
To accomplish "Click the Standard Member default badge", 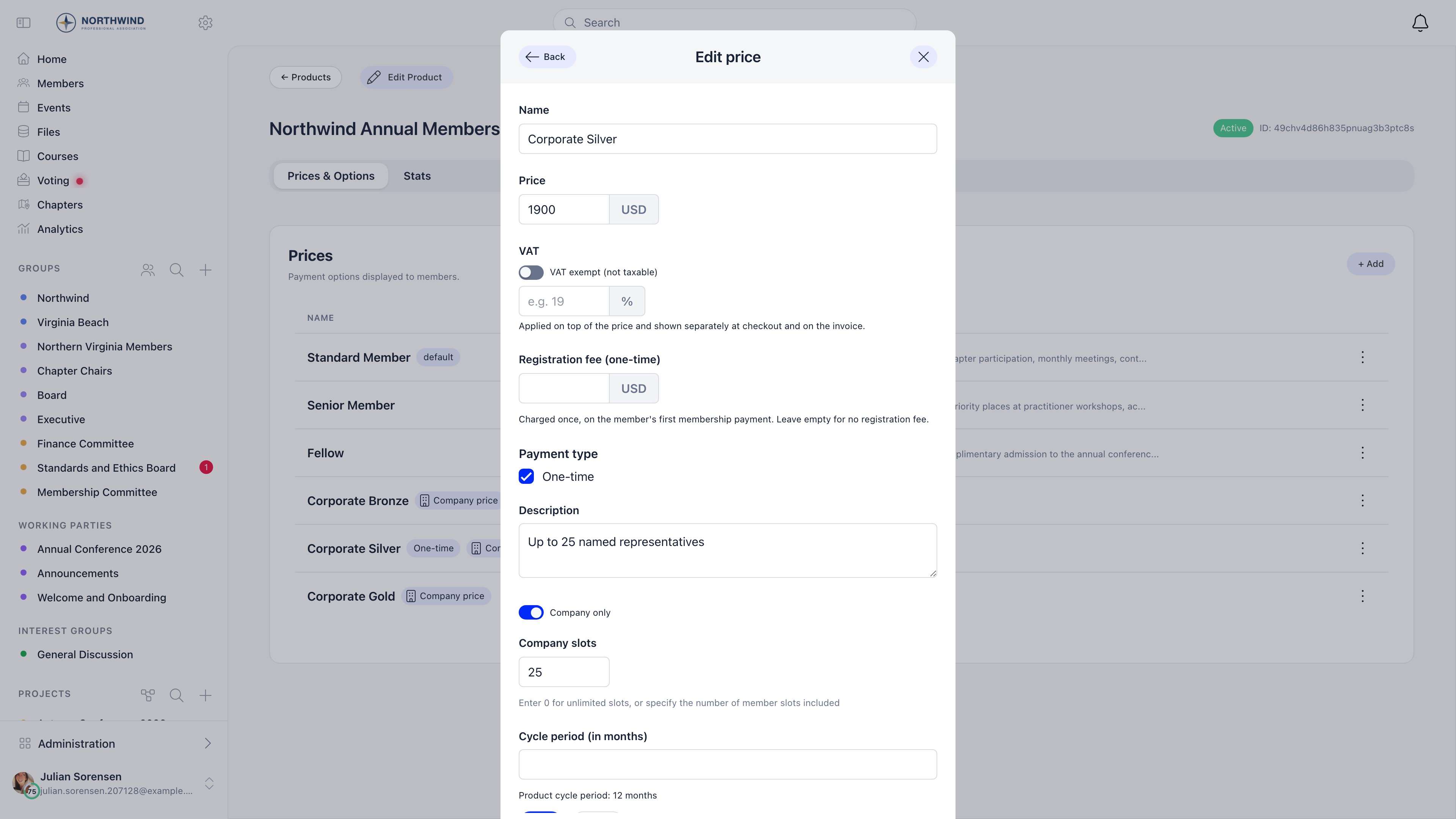I will coord(438,357).
